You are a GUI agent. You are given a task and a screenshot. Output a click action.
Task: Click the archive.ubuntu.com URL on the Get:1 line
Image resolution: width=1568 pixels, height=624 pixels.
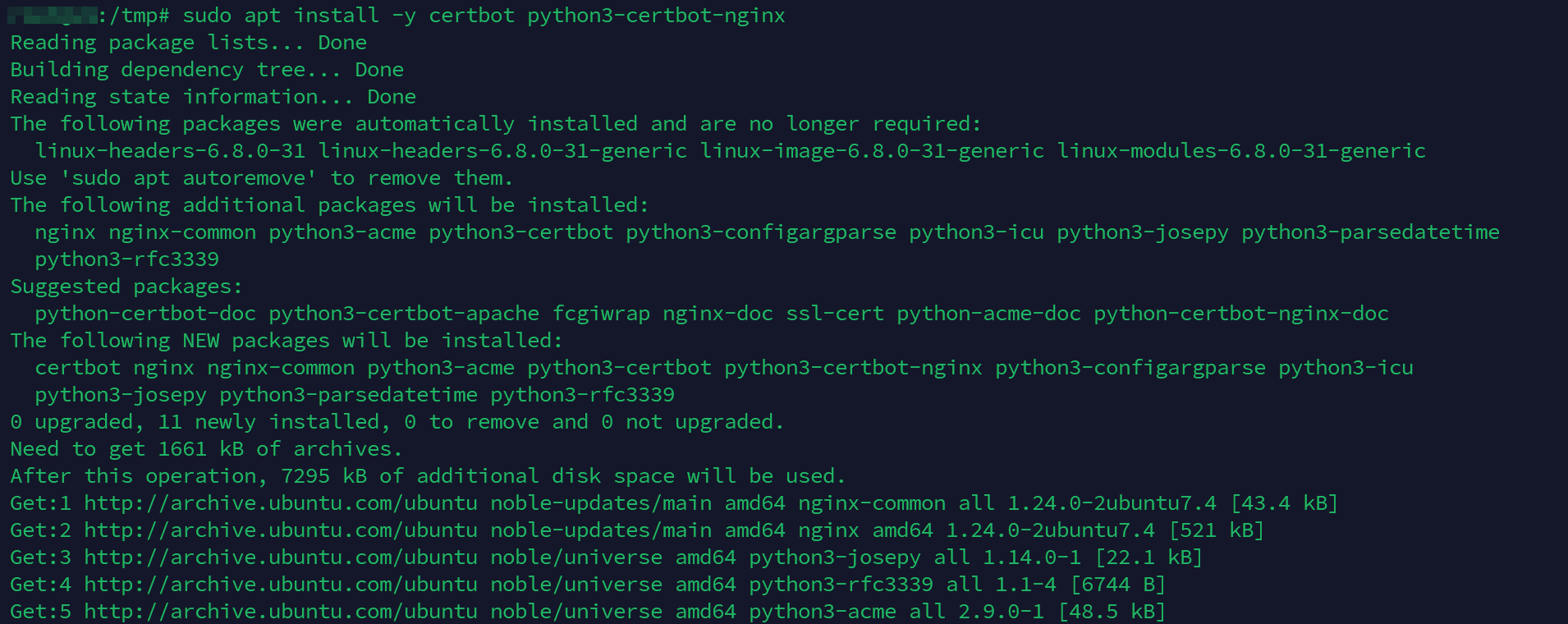click(x=280, y=503)
